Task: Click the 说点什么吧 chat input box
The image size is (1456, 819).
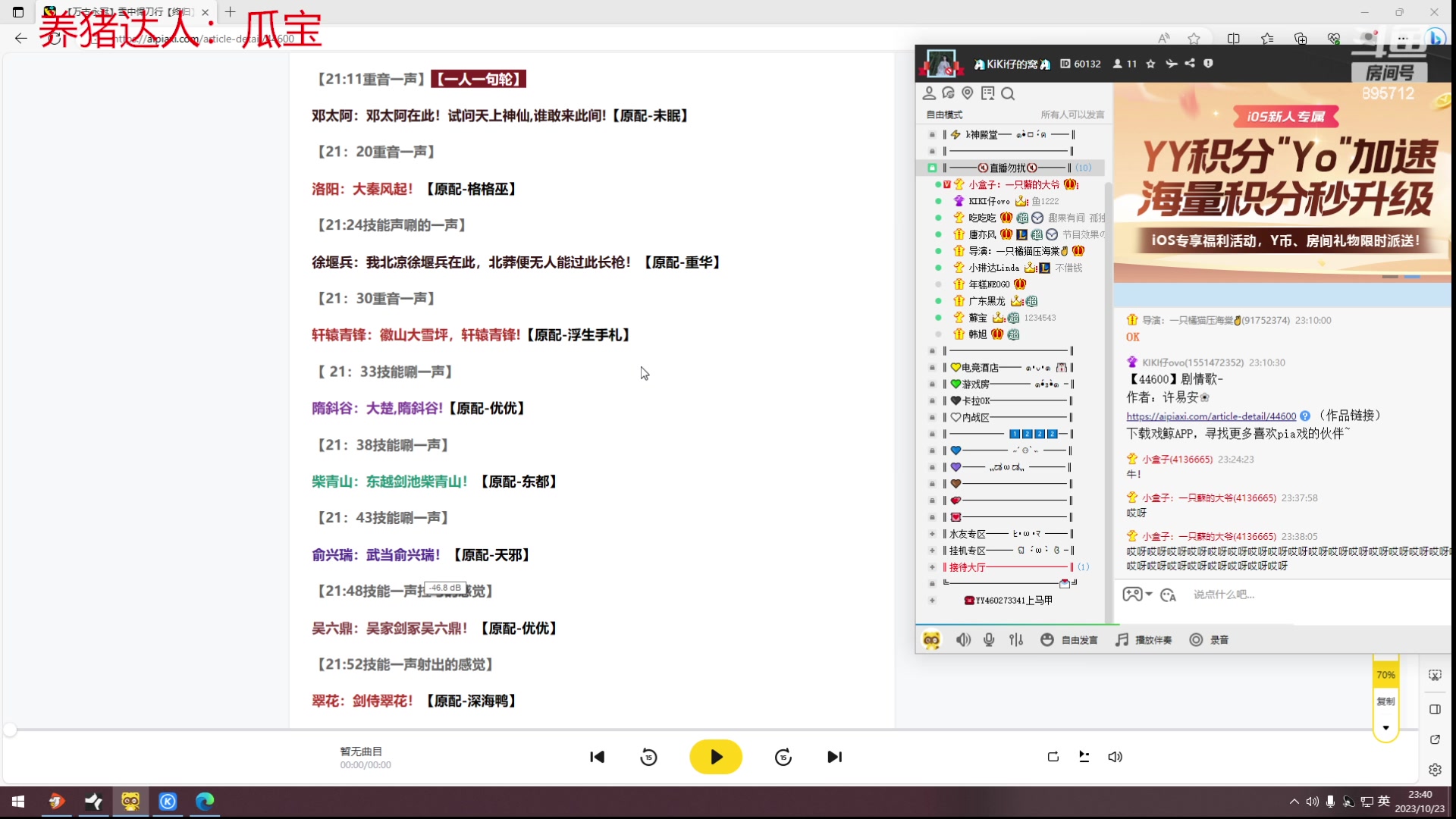Action: [1289, 595]
